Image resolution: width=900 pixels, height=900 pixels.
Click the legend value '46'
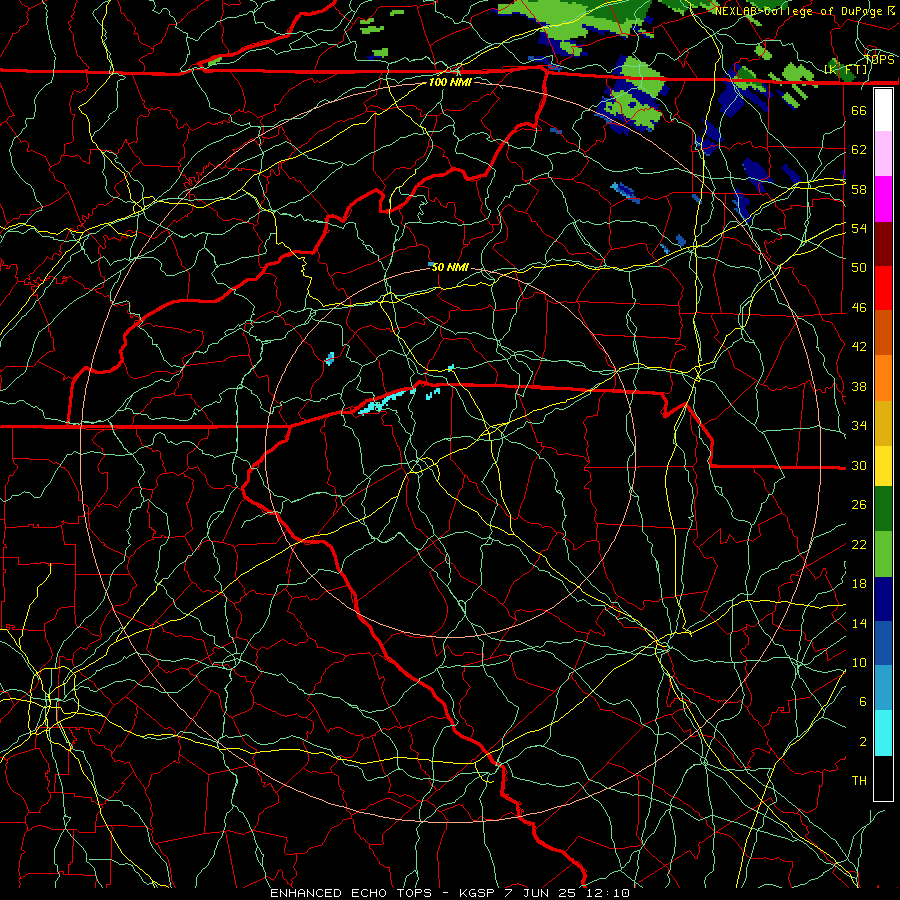pyautogui.click(x=859, y=308)
